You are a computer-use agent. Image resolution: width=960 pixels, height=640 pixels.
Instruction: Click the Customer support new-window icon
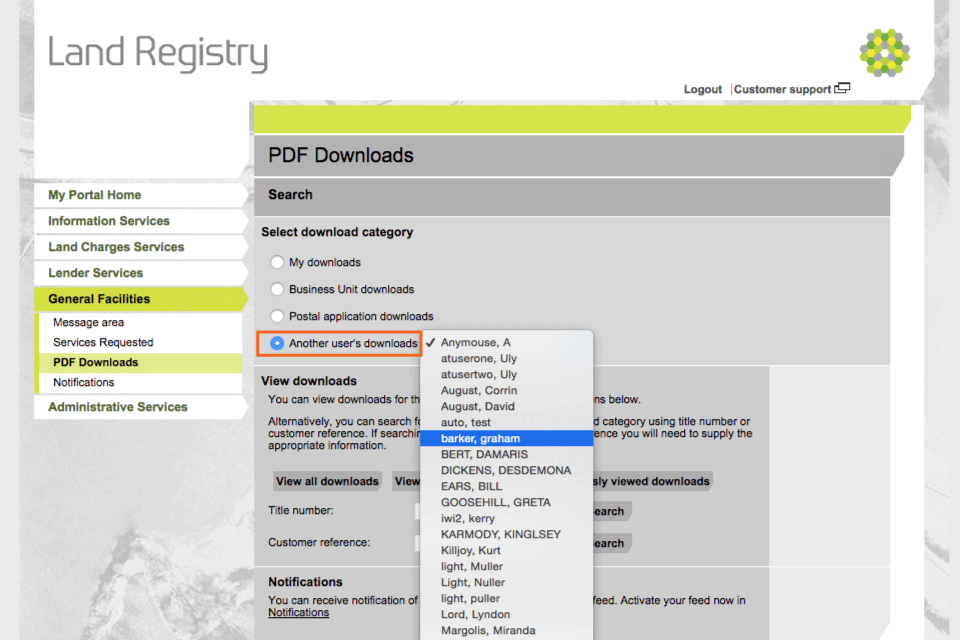click(842, 88)
